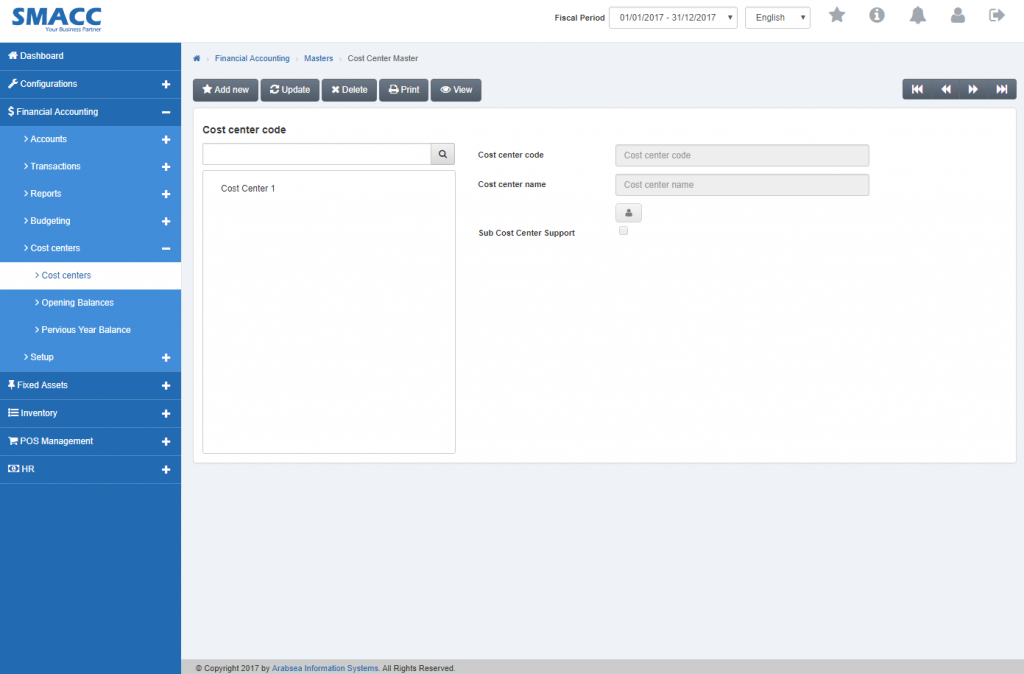Click the search magnifier button
Viewport: 1024px width, 674px height.
click(x=443, y=154)
